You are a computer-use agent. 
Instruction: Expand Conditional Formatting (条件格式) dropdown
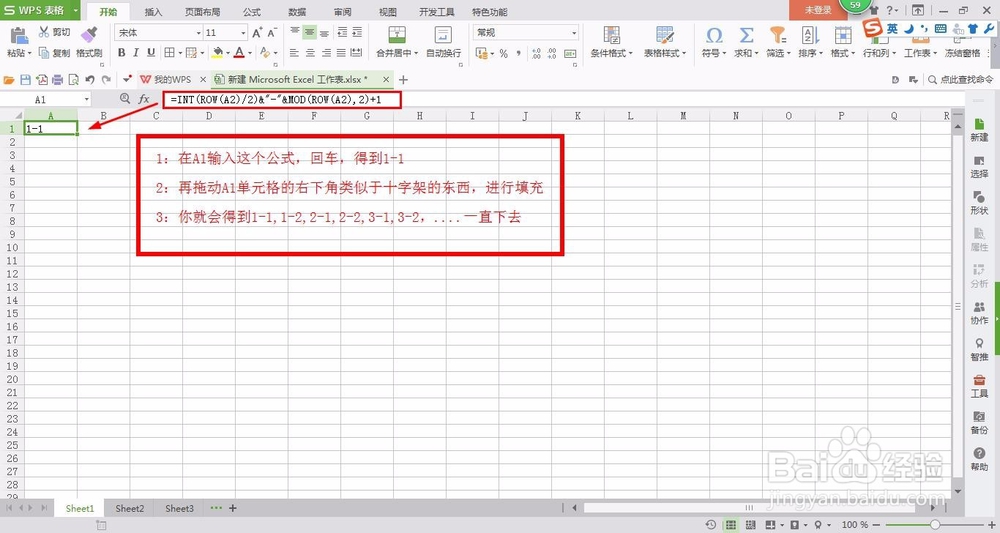pyautogui.click(x=631, y=54)
